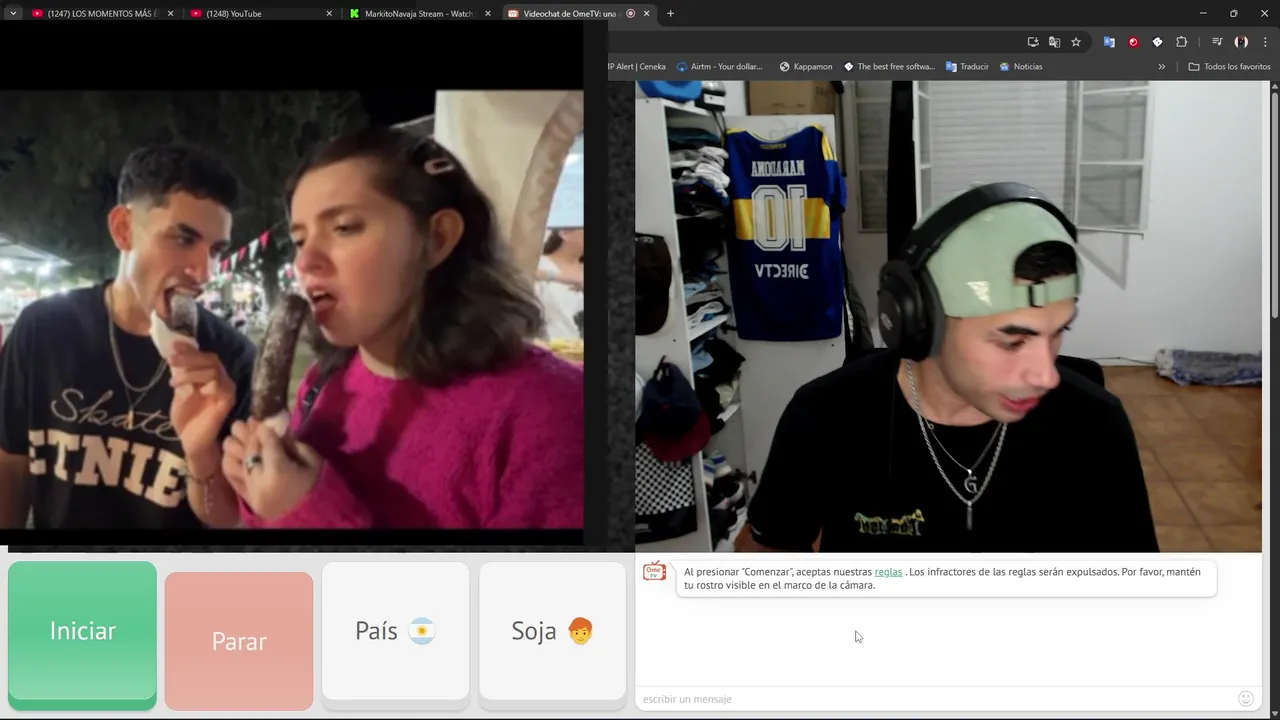Screen dimensions: 1280x720
Task: Click the red Parar button
Action: point(239,641)
